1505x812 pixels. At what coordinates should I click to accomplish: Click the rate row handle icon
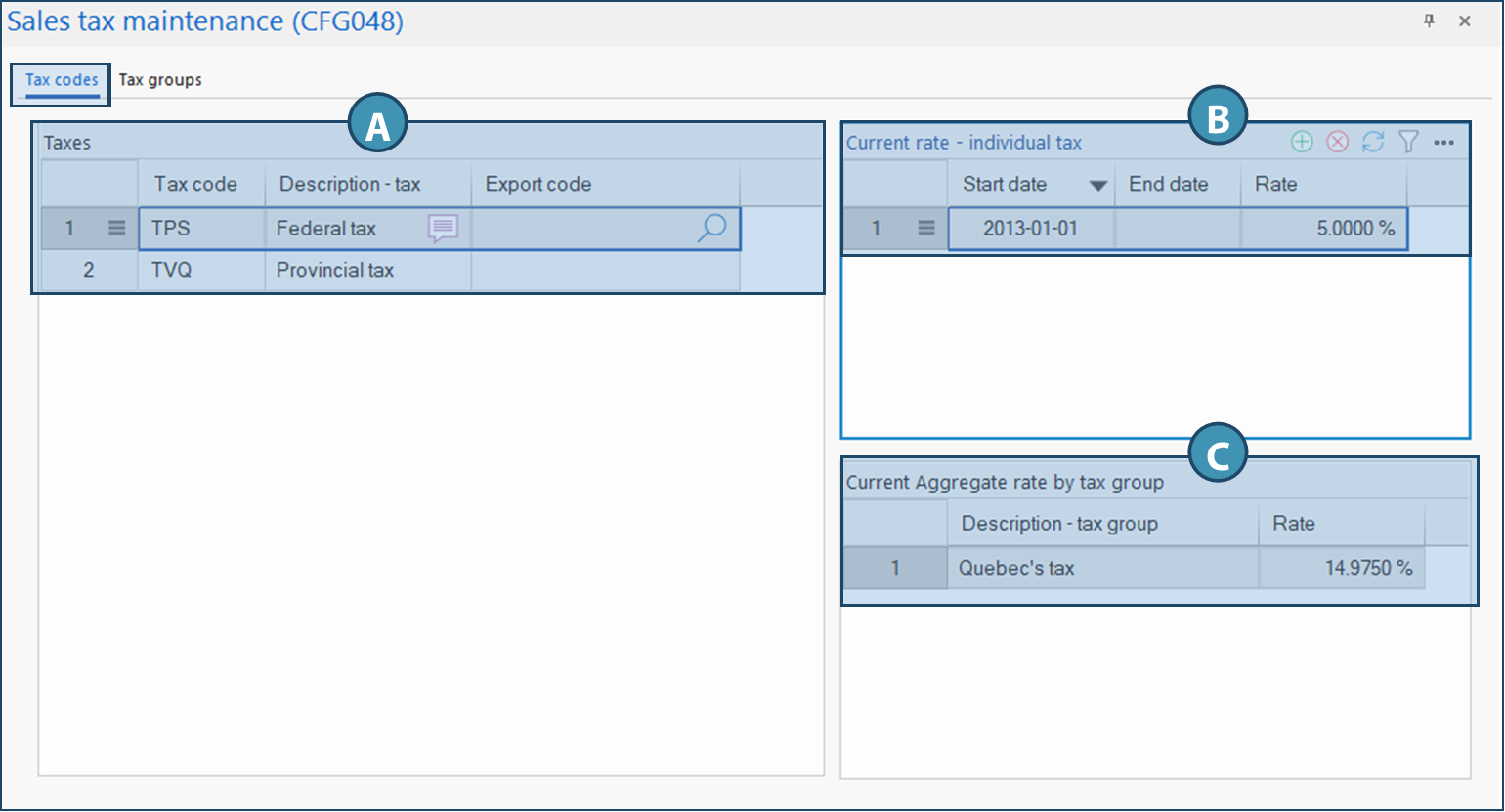(926, 229)
